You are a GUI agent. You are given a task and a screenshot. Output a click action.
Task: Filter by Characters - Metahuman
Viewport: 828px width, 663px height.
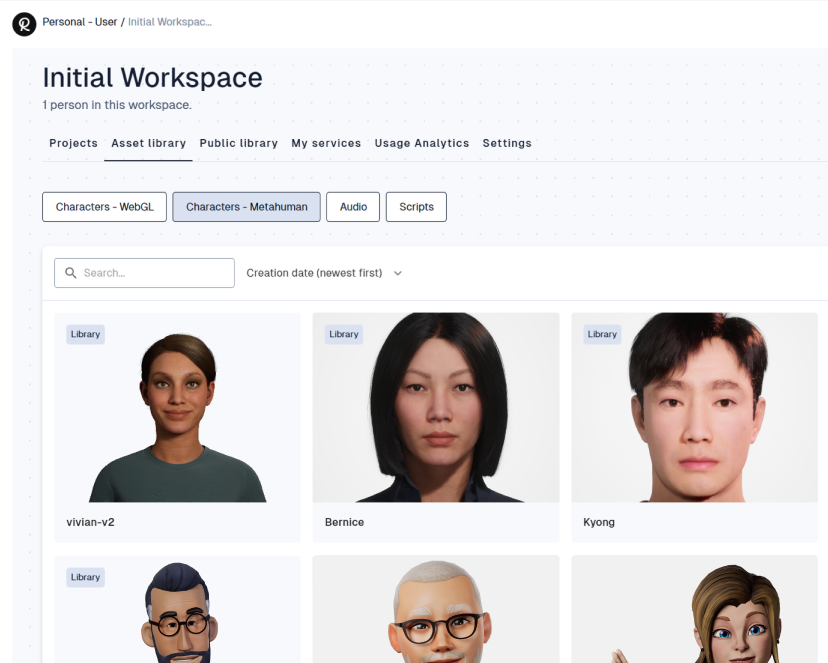pos(247,207)
